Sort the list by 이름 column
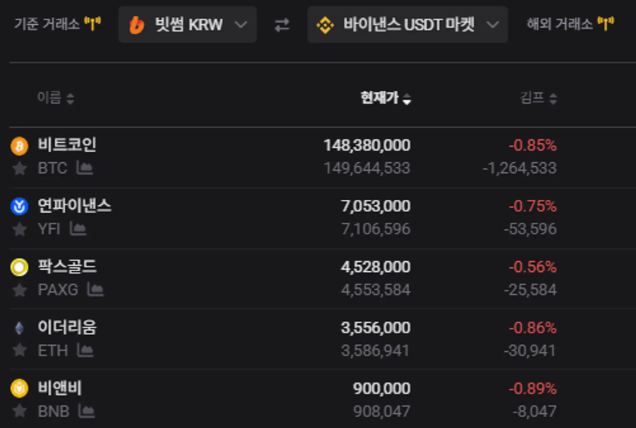Viewport: 636px width, 428px height. (x=55, y=98)
